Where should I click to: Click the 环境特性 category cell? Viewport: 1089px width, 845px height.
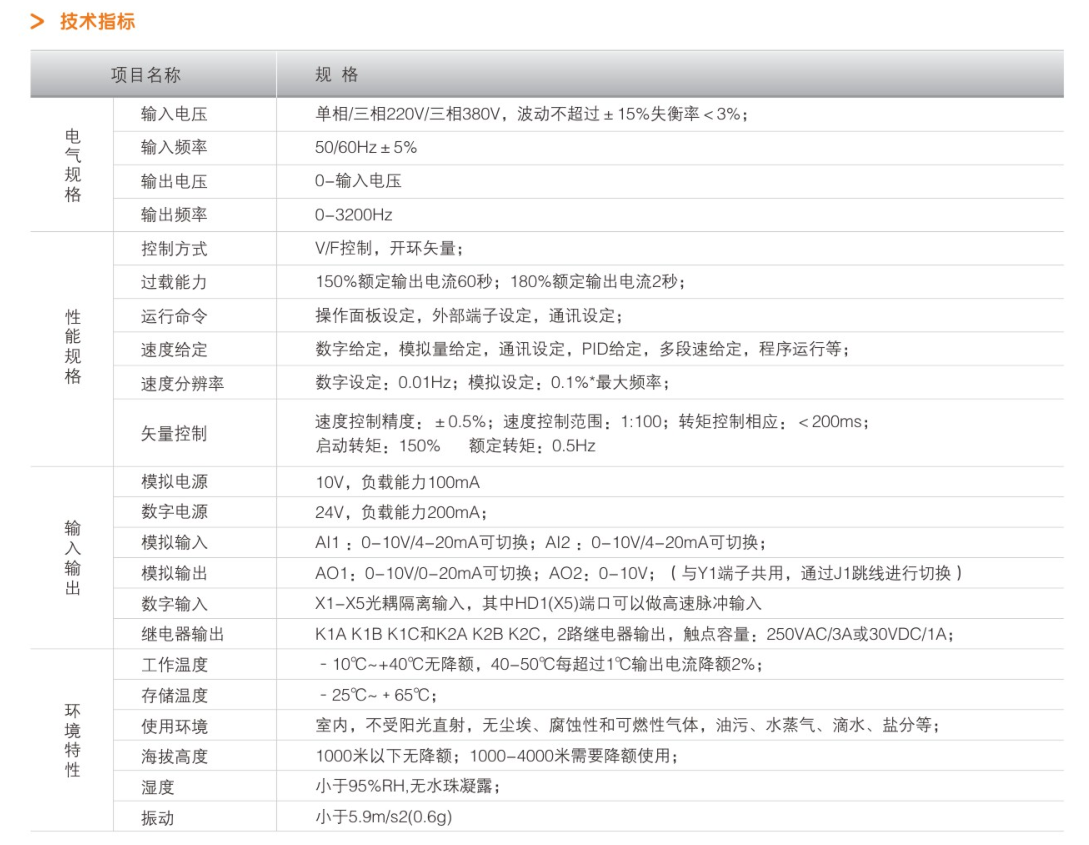(73, 740)
